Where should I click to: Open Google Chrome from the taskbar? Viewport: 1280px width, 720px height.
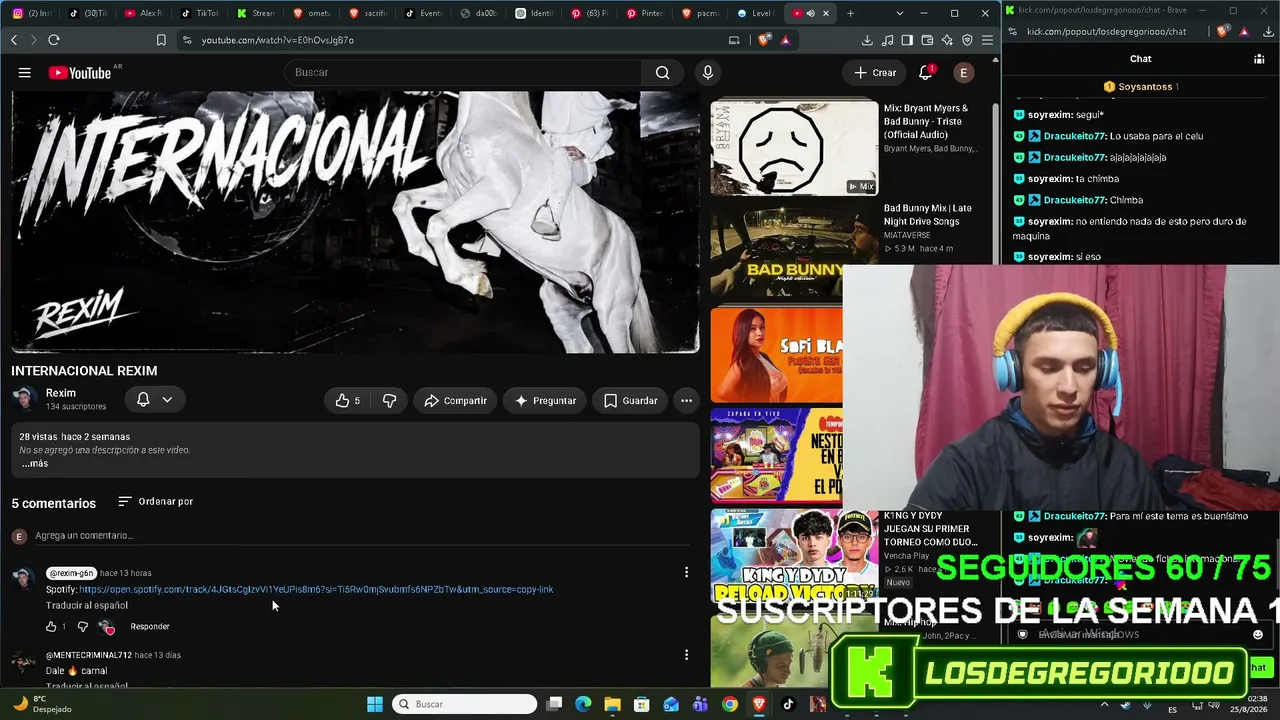pos(730,704)
